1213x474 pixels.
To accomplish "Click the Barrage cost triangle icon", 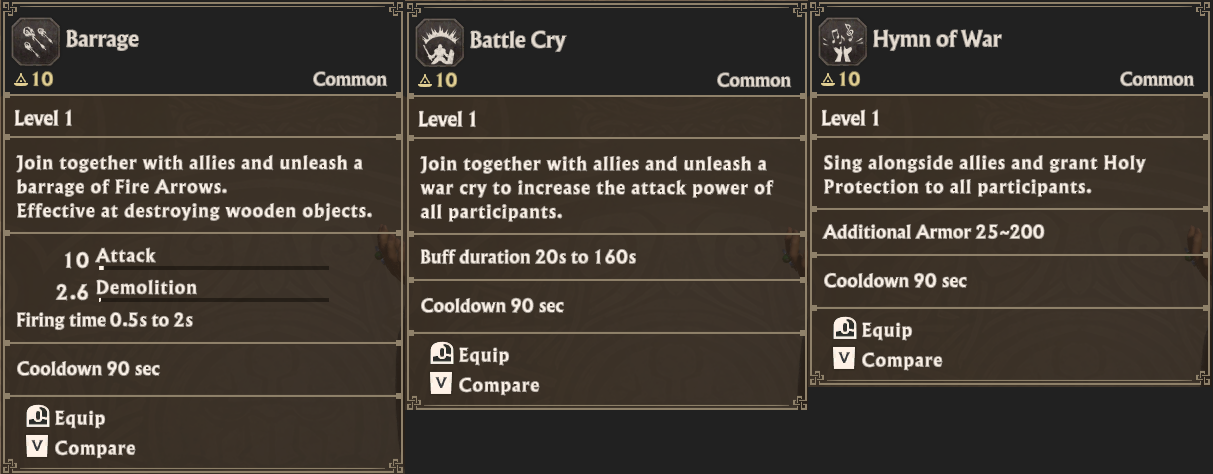I will pyautogui.click(x=23, y=80).
